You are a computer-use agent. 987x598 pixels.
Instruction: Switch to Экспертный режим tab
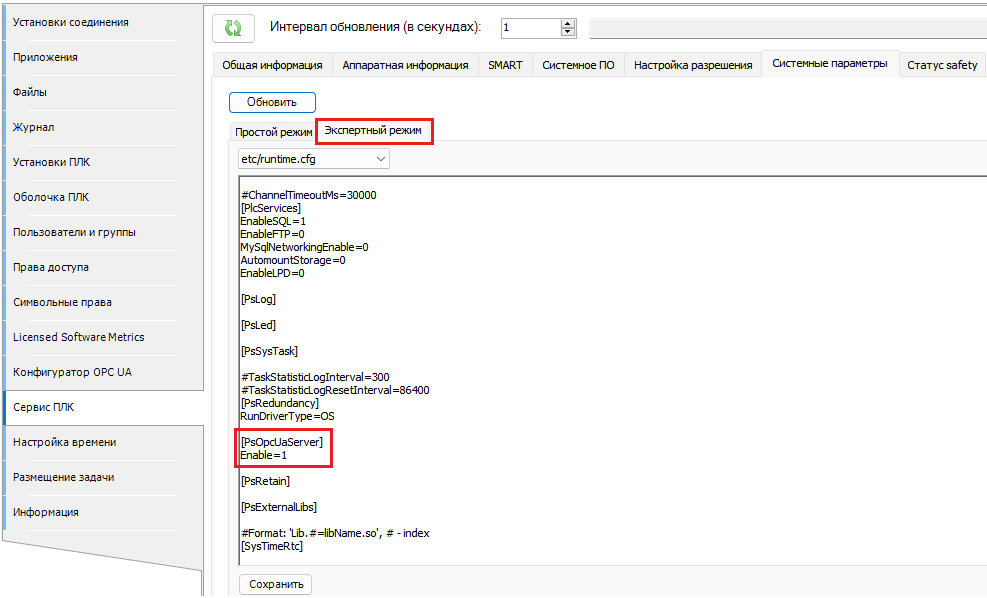(374, 131)
